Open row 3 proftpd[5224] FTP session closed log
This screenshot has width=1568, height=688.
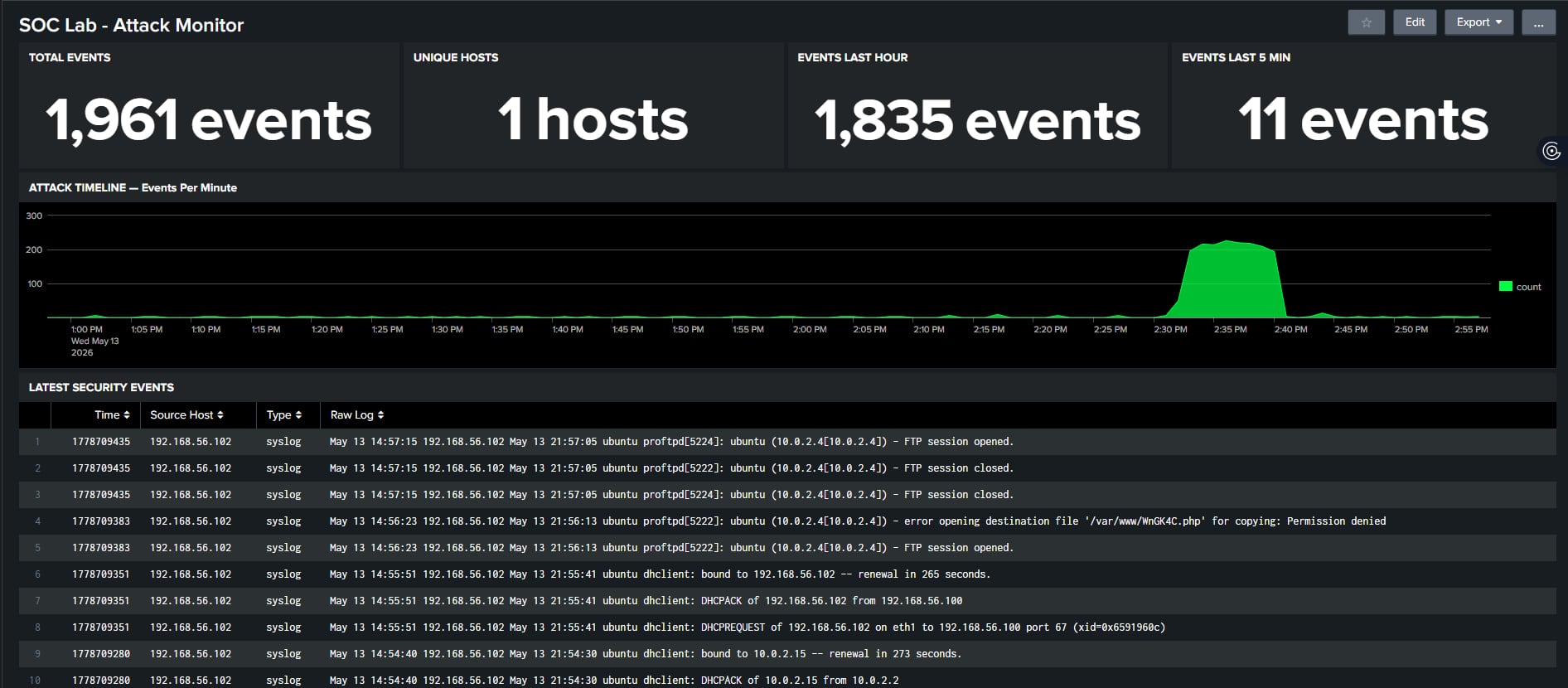pos(671,495)
